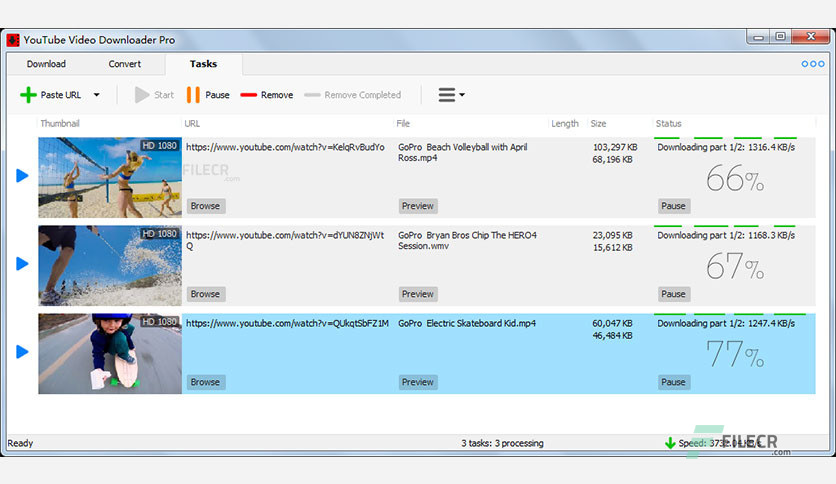Image resolution: width=836 pixels, height=484 pixels.
Task: Sort tasks by the Size column header
Action: pyautogui.click(x=598, y=124)
